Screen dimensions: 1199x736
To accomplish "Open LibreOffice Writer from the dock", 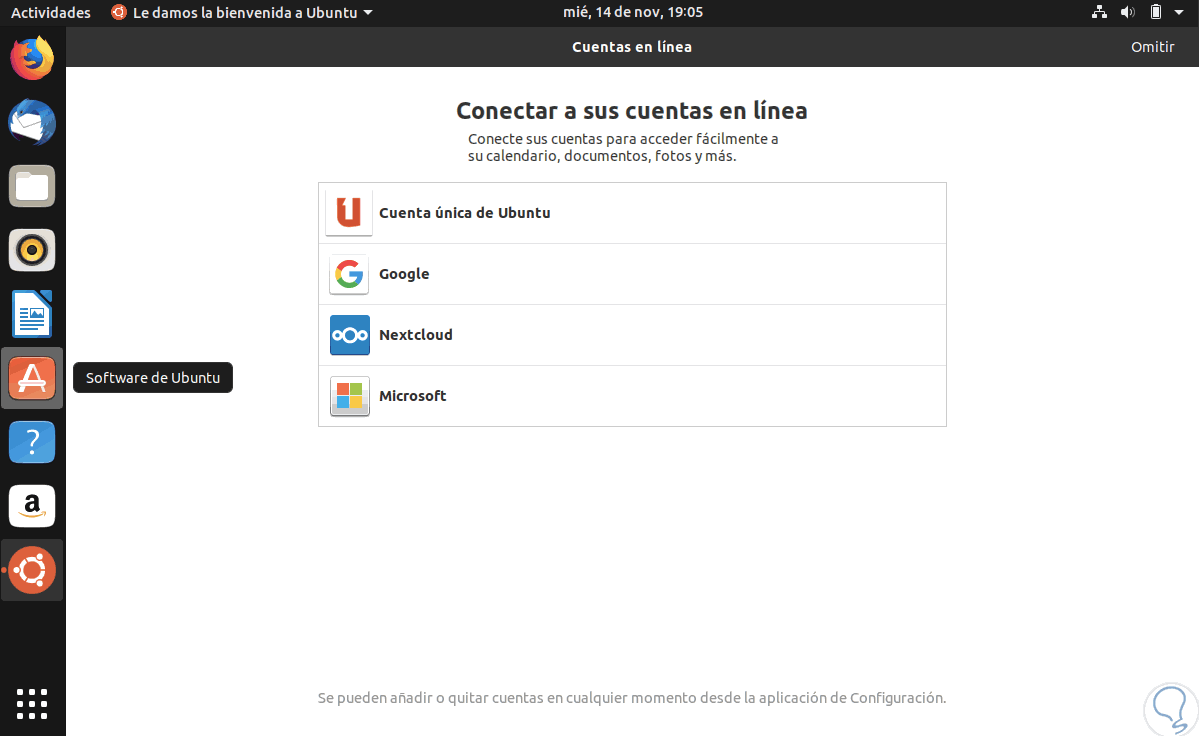I will [32, 314].
